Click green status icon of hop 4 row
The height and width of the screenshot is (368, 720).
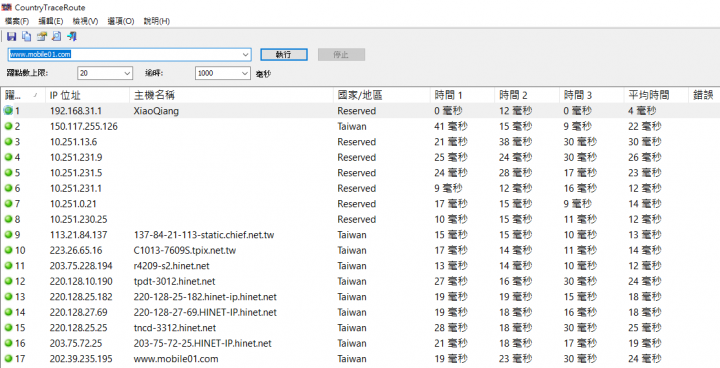tap(8, 157)
